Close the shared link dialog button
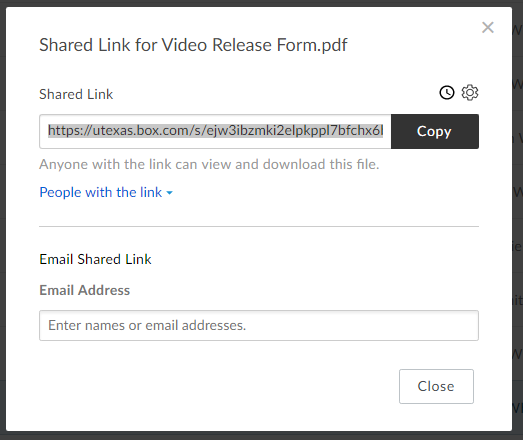 coord(436,386)
